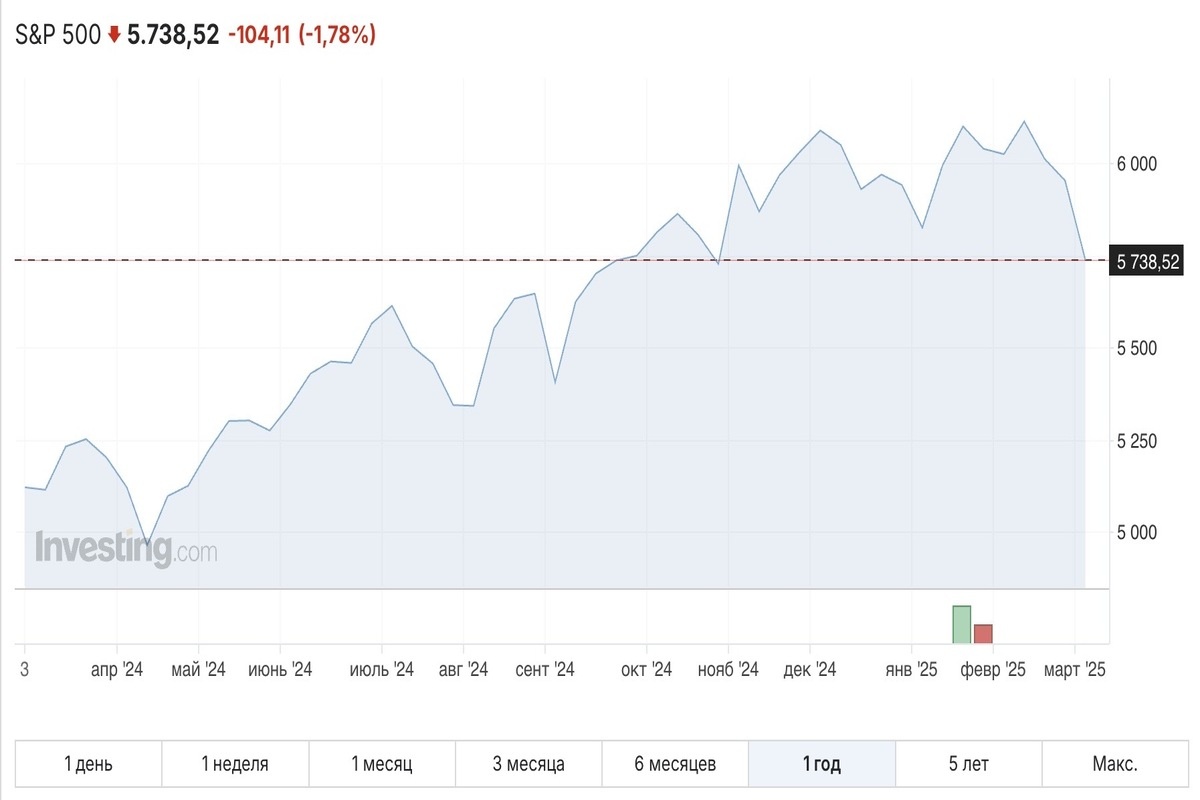Viewport: 1200px width, 800px height.
Task: Click the active "1 год" timeframe
Action: point(823,763)
